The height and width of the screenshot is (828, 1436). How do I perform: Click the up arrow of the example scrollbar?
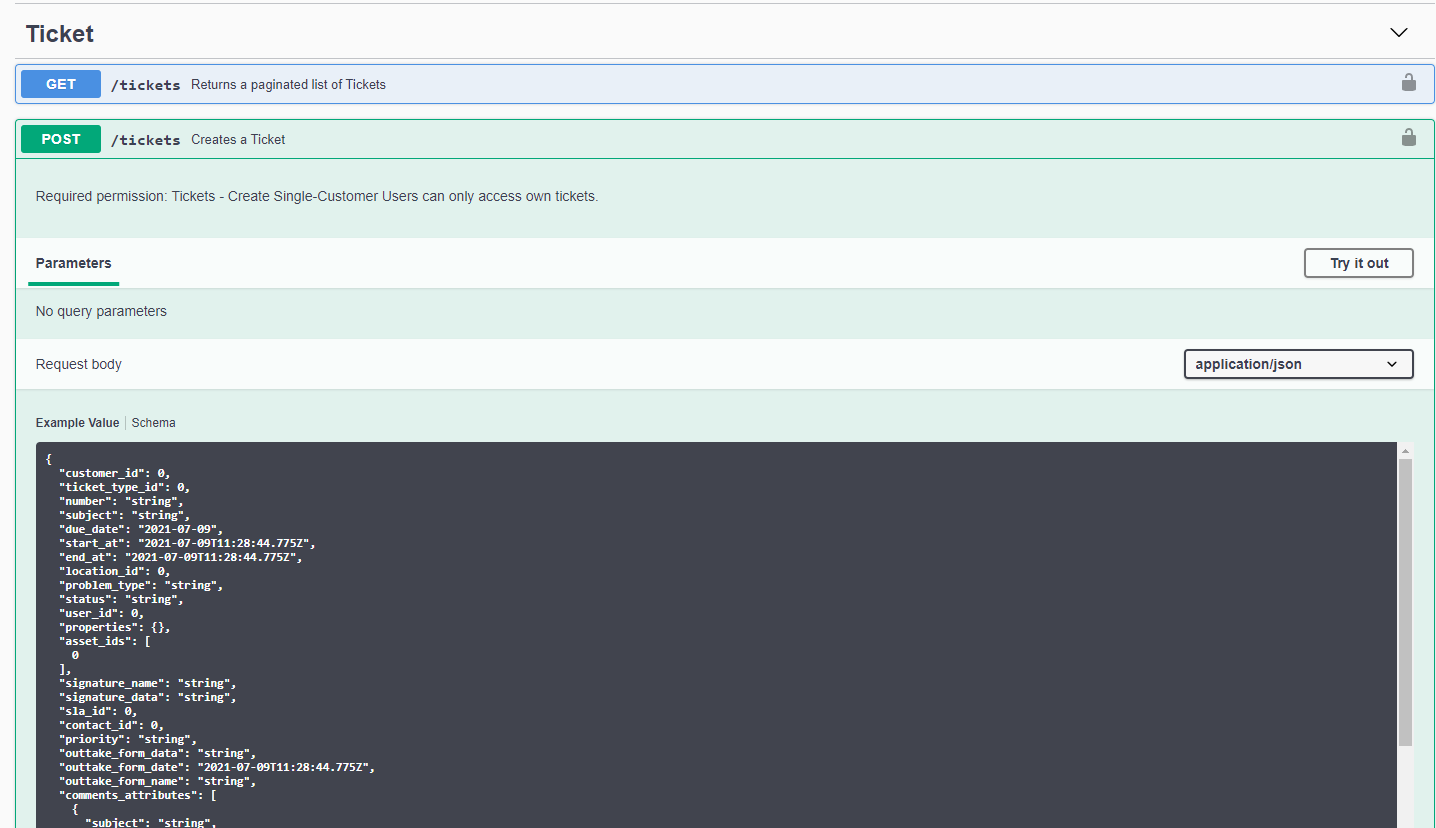pos(1405,451)
